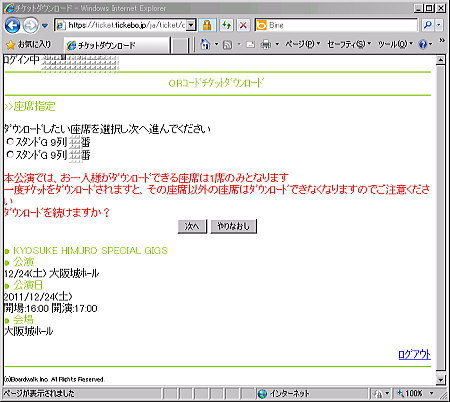Click the Refresh page icon
The image size is (450, 402).
click(x=227, y=25)
